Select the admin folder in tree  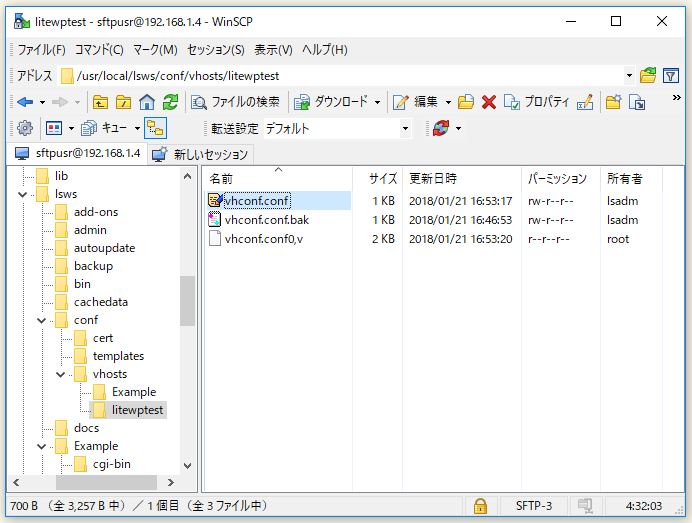90,230
